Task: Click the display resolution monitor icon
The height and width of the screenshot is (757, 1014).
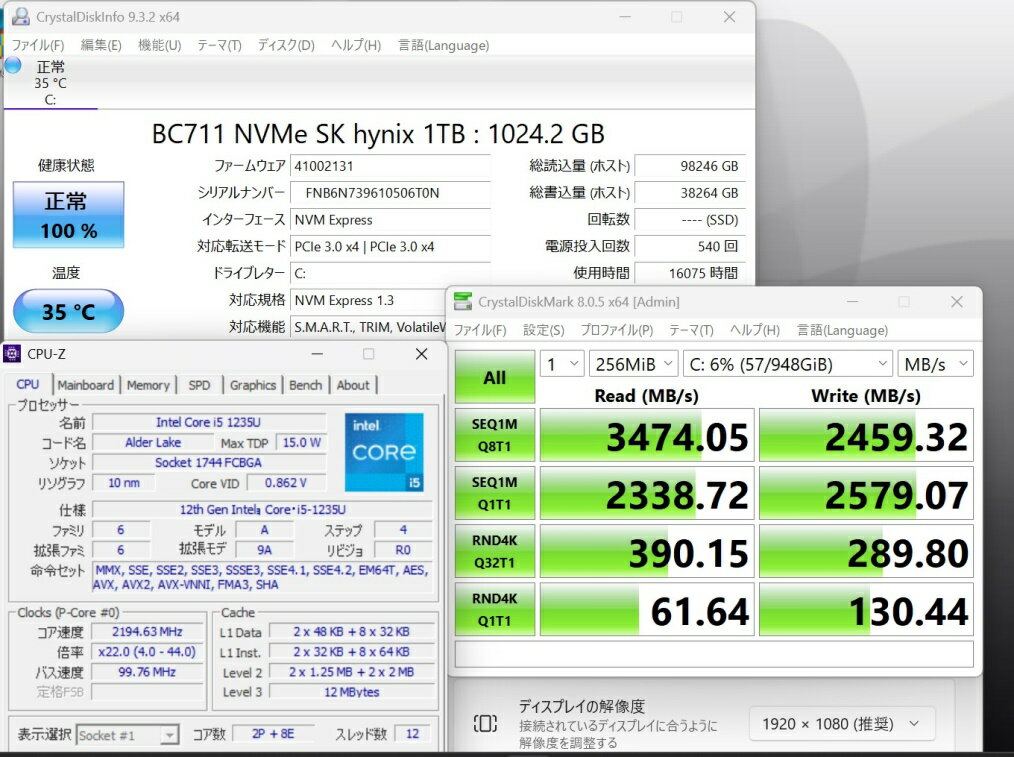Action: click(485, 723)
